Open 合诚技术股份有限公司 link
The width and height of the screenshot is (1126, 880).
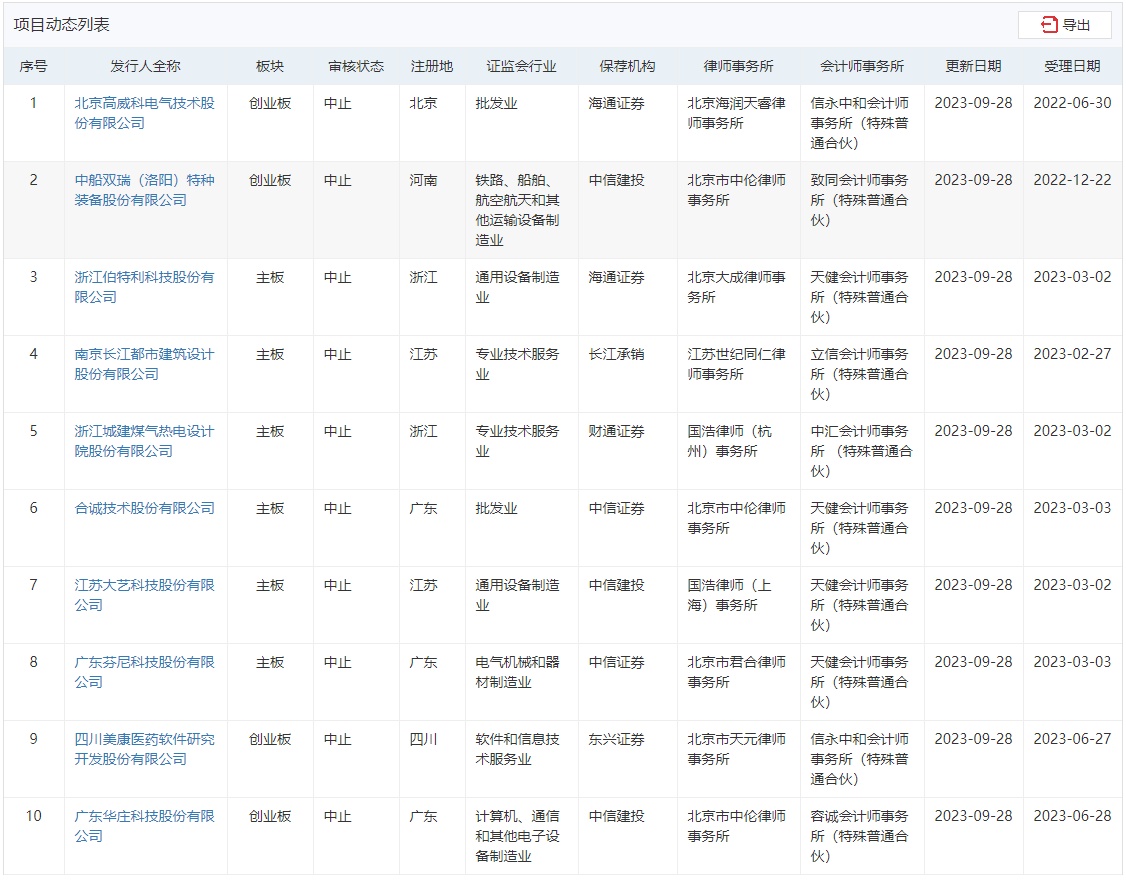point(144,508)
